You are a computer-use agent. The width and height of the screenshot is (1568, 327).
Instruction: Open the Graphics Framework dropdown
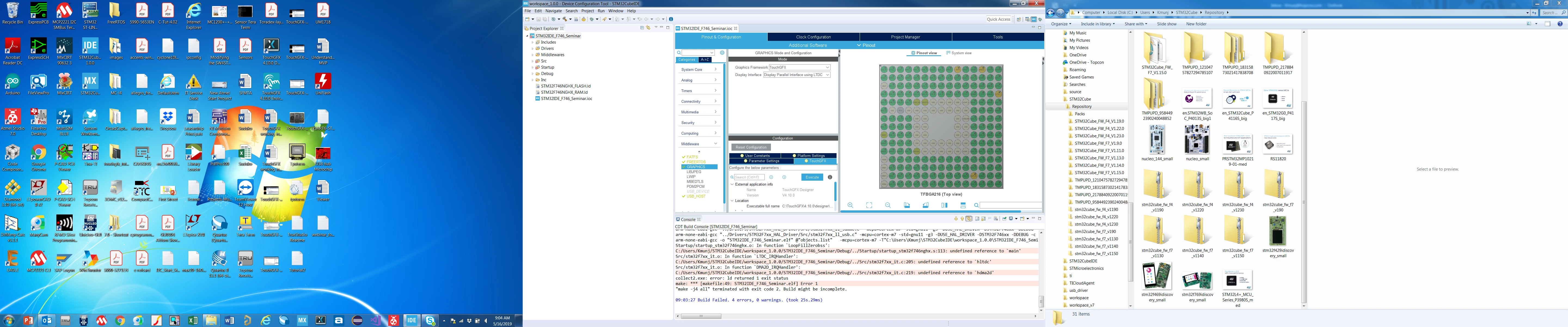pyautogui.click(x=799, y=68)
